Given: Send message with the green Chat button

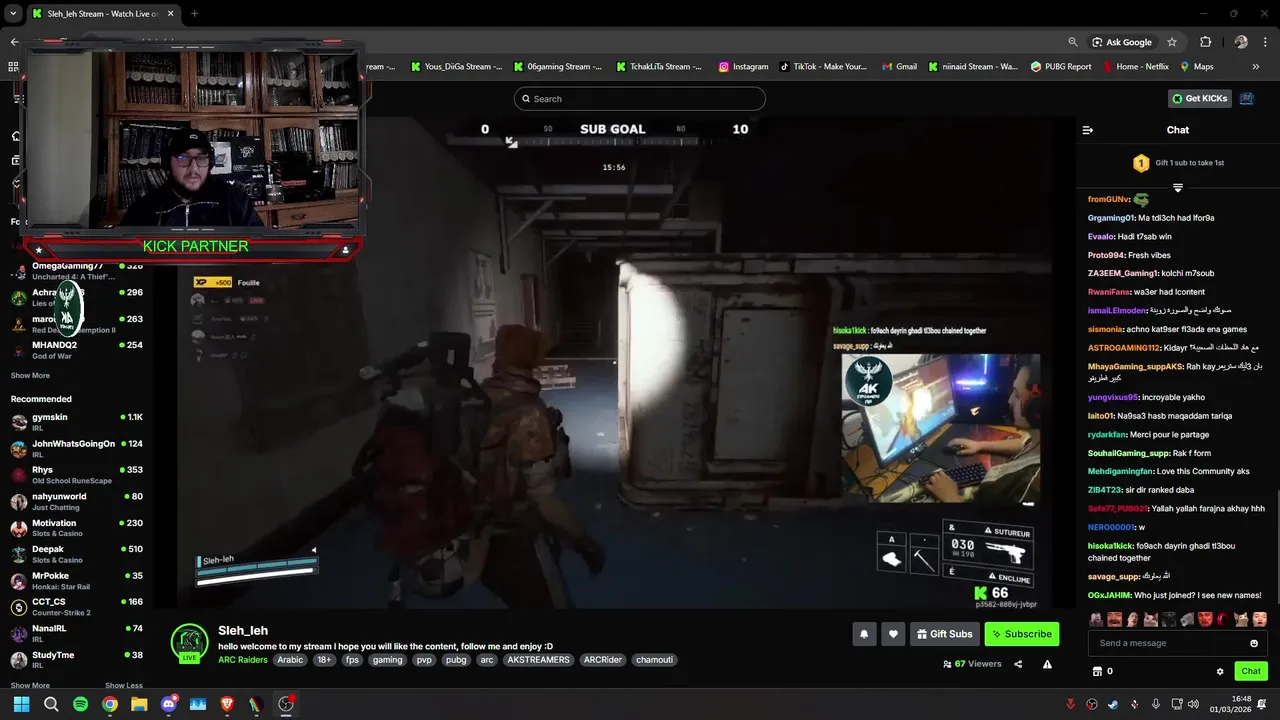Looking at the screenshot, I should 1251,671.
